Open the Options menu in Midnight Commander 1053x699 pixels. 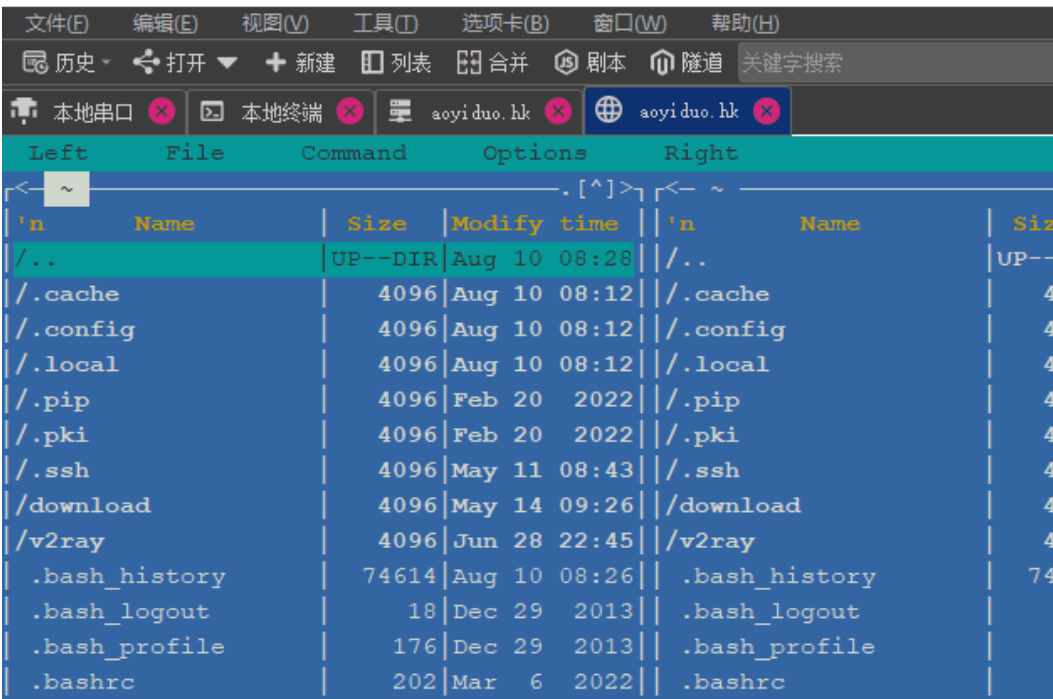(535, 153)
